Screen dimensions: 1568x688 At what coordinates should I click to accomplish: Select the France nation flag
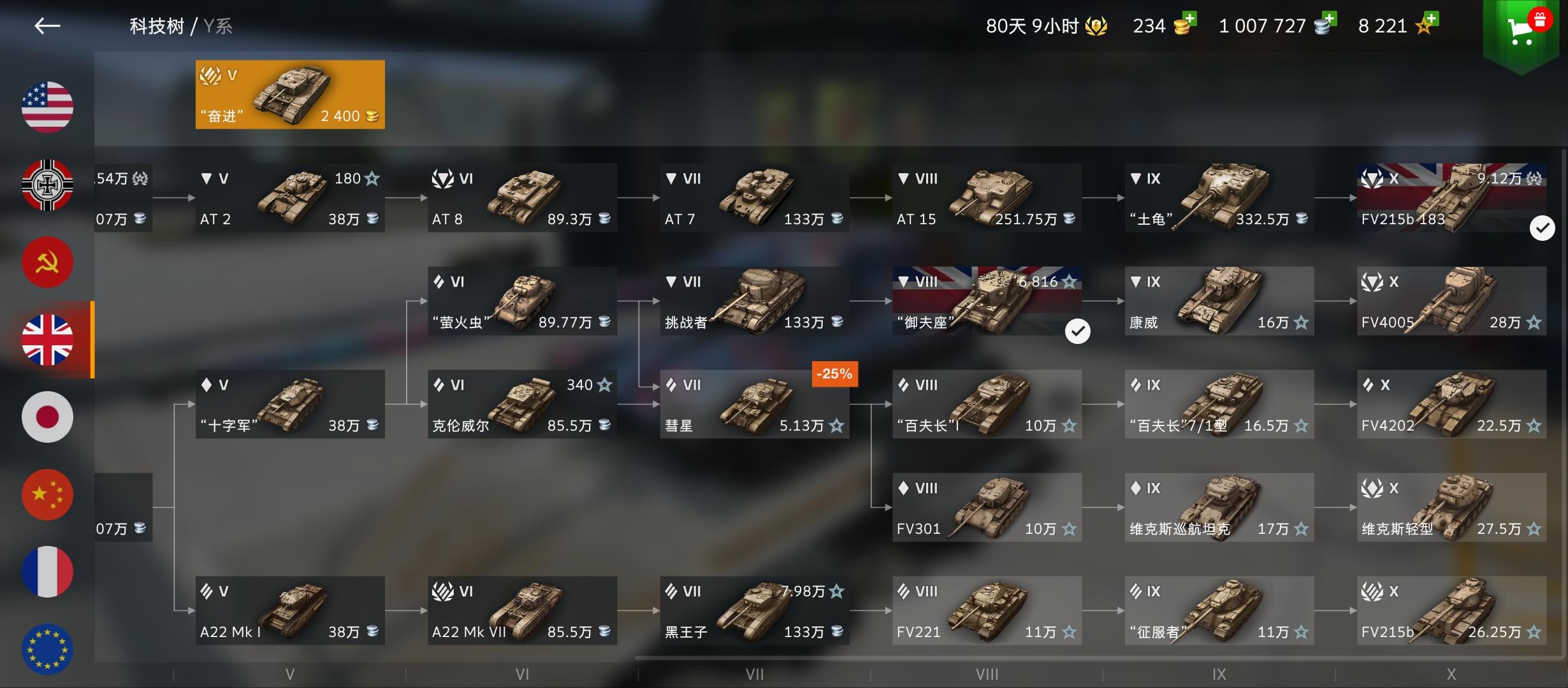(x=47, y=571)
